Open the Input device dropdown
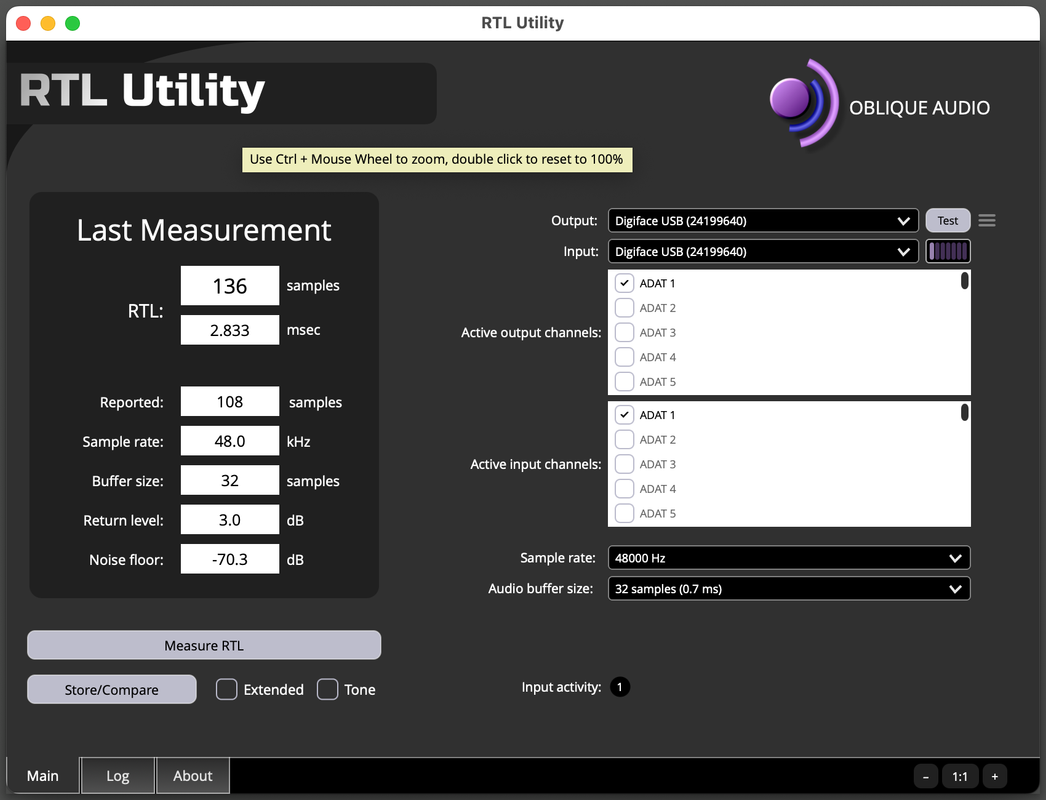The height and width of the screenshot is (800, 1046). [763, 252]
